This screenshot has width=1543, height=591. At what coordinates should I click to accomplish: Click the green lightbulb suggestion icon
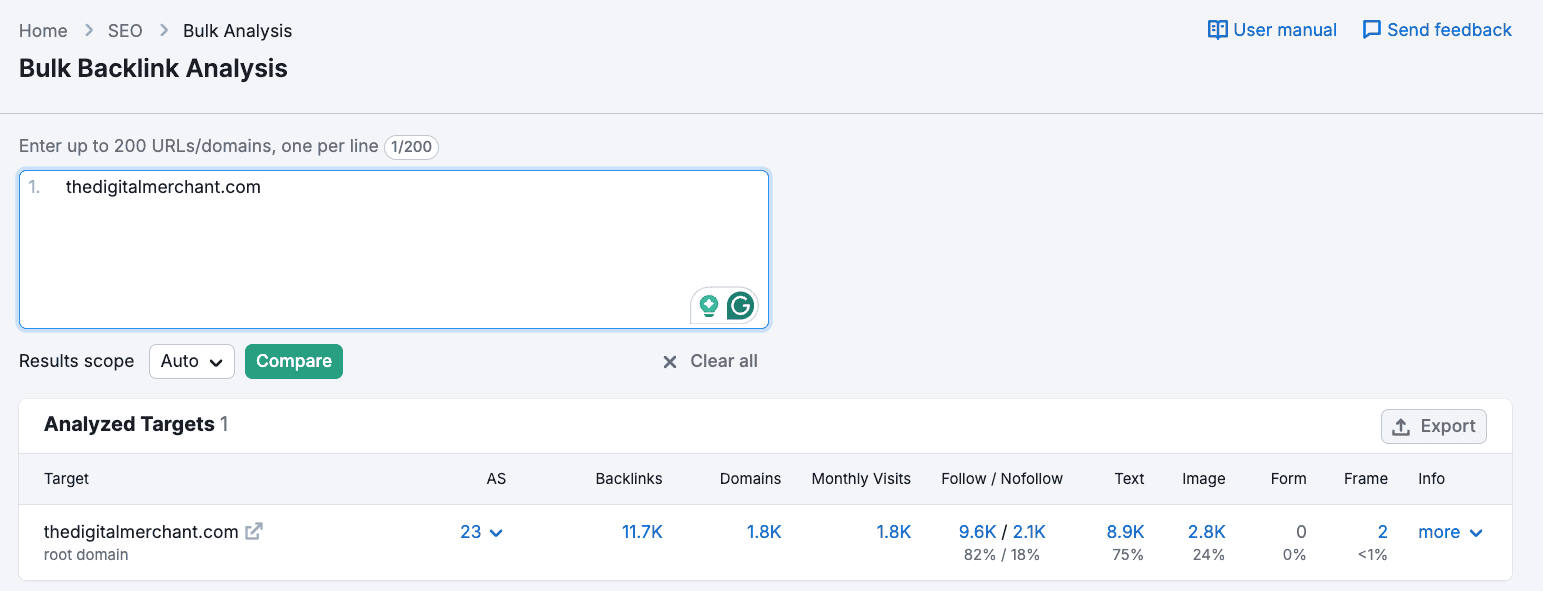pyautogui.click(x=709, y=306)
